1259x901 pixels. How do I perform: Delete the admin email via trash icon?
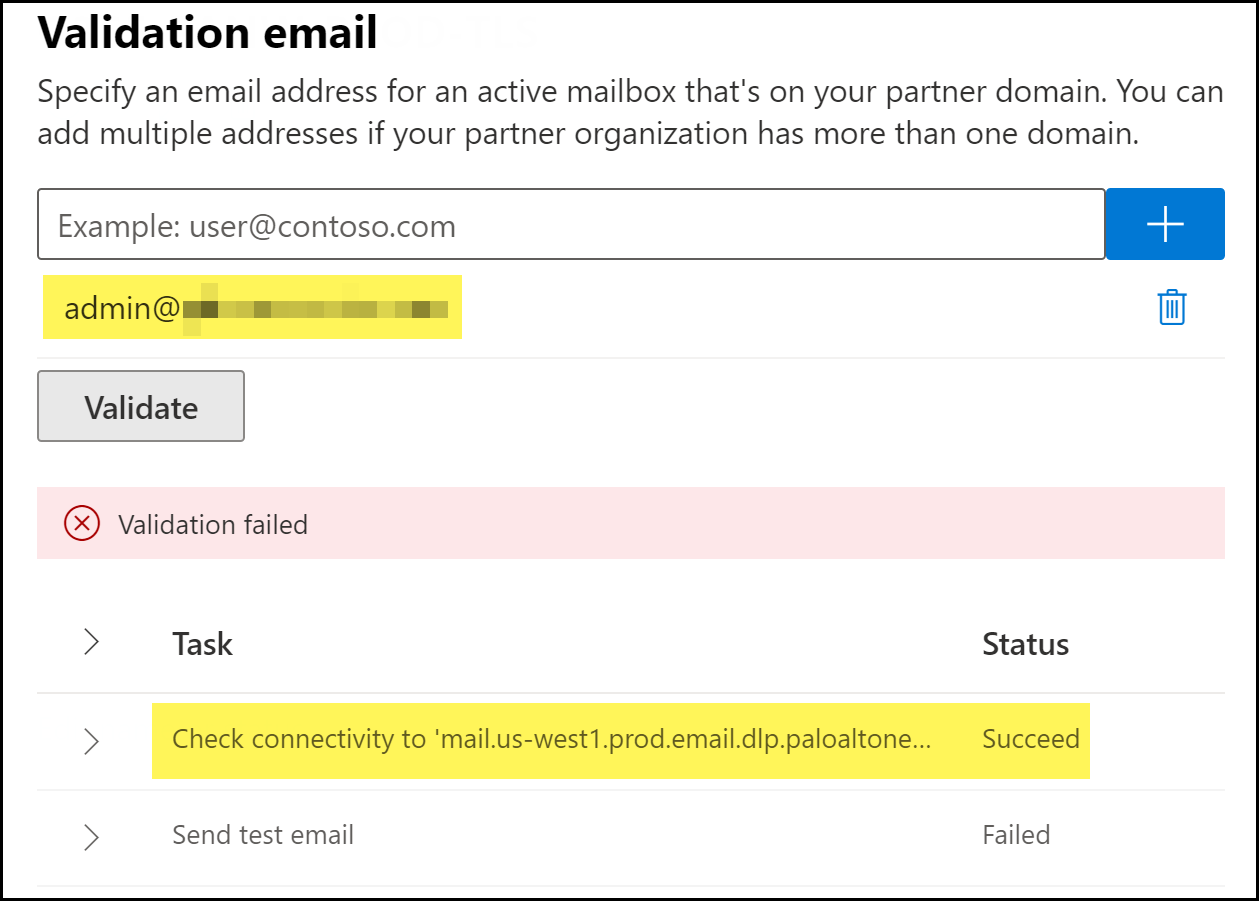click(x=1171, y=307)
